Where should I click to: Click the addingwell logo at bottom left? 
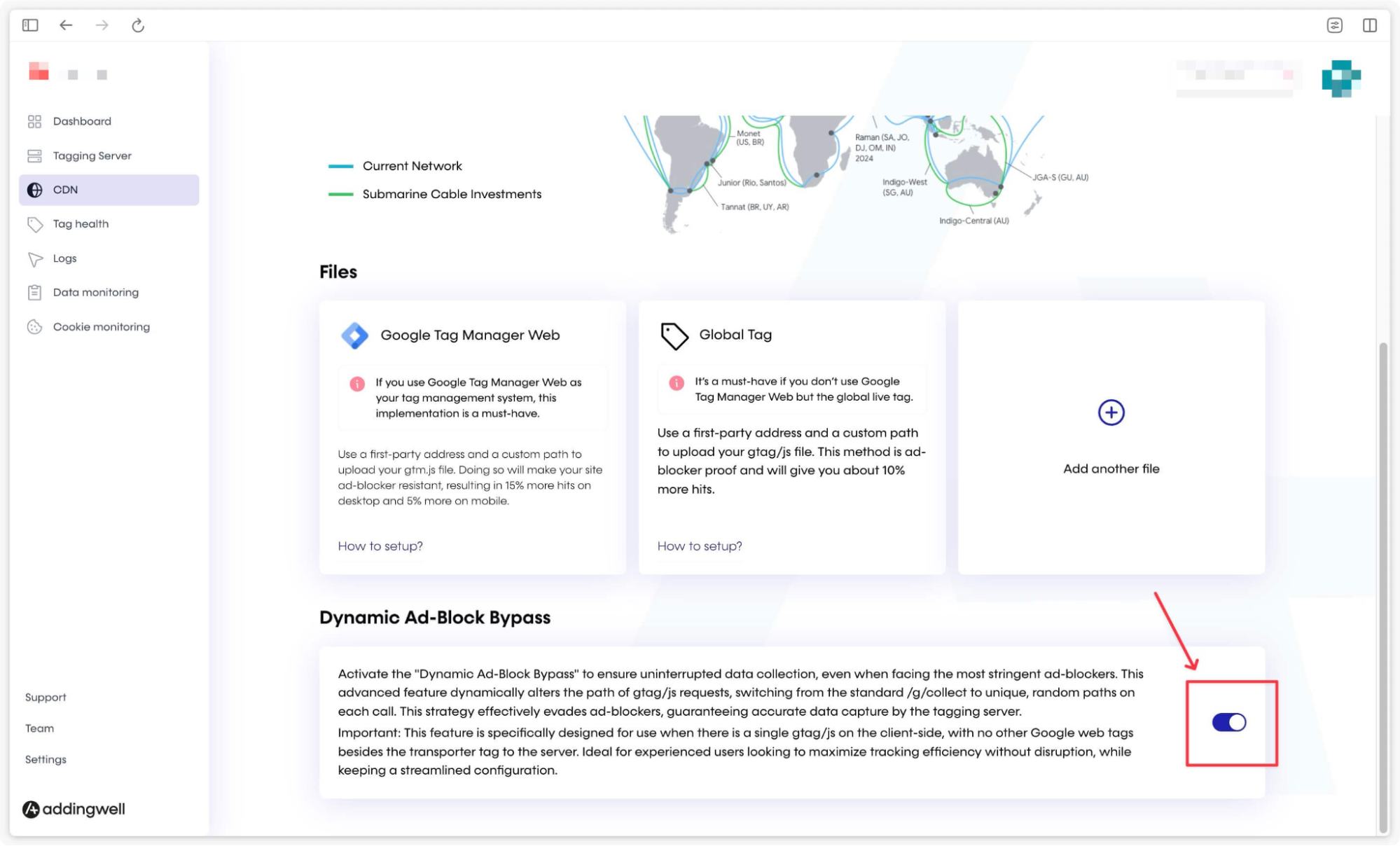click(74, 809)
